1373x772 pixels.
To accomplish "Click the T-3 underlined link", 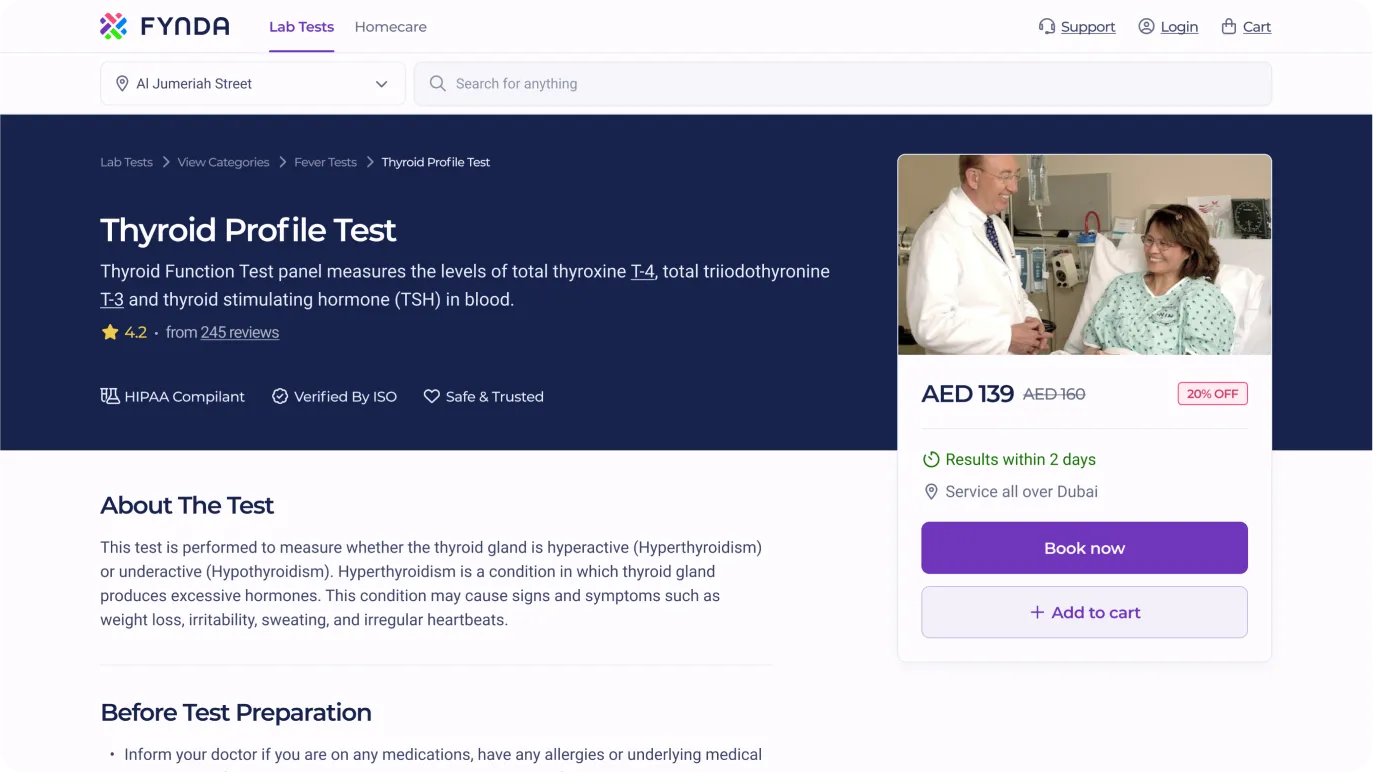I will coord(112,299).
